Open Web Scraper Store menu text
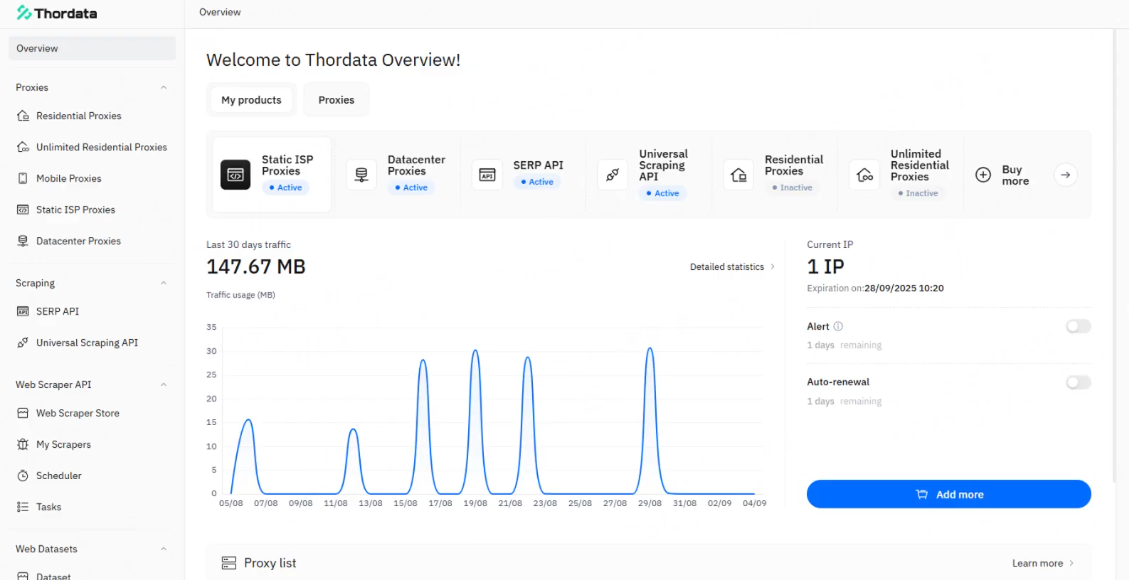This screenshot has height=580, width=1129. pyautogui.click(x=78, y=413)
